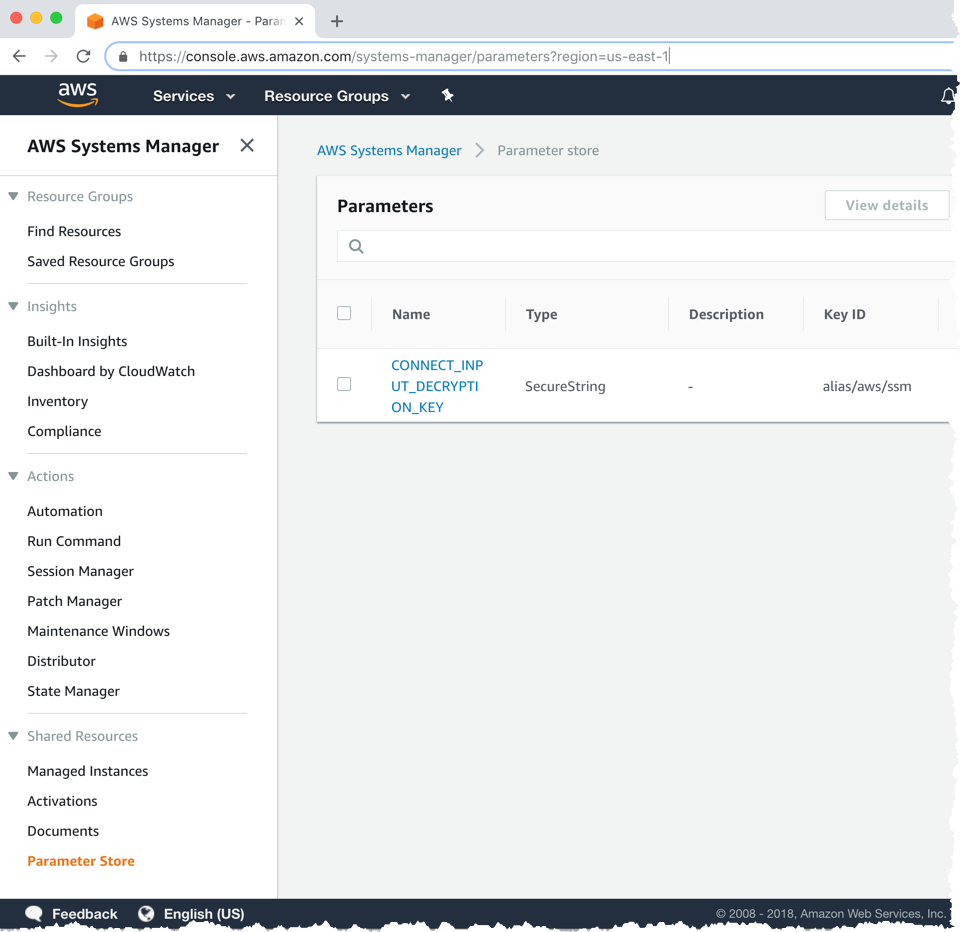
Task: Open Session Manager
Action: coord(80,571)
